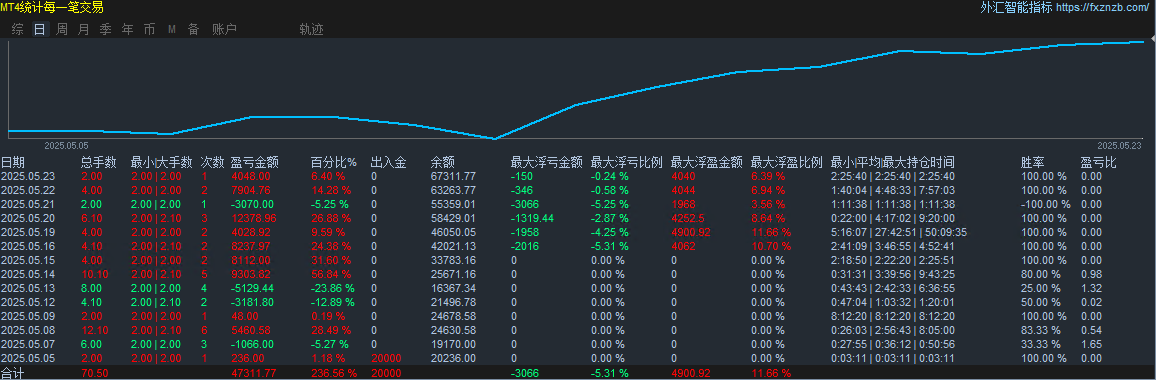Click the 出入金 column header
The height and width of the screenshot is (380, 1156).
pos(389,162)
